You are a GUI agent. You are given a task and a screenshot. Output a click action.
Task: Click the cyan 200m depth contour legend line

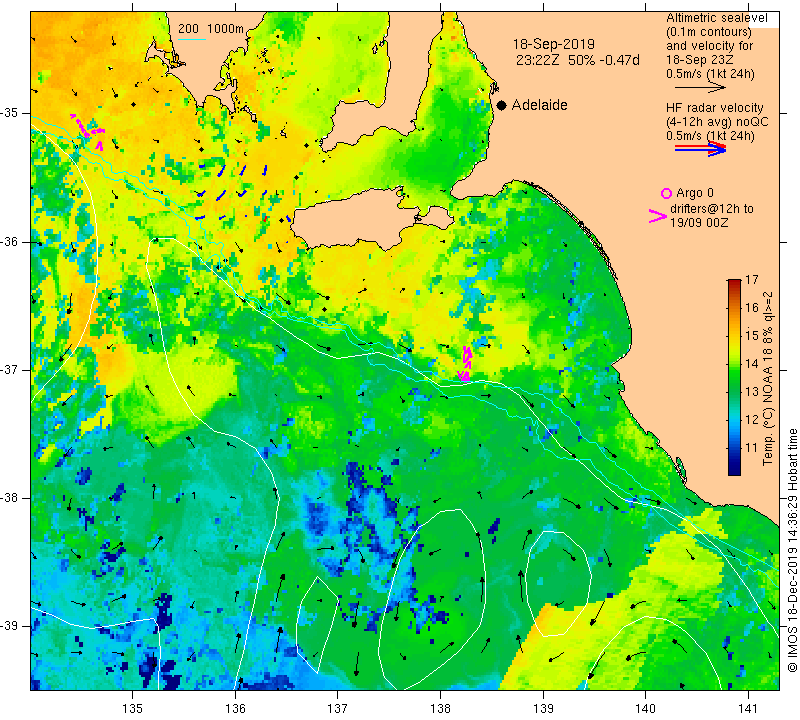(x=191, y=39)
